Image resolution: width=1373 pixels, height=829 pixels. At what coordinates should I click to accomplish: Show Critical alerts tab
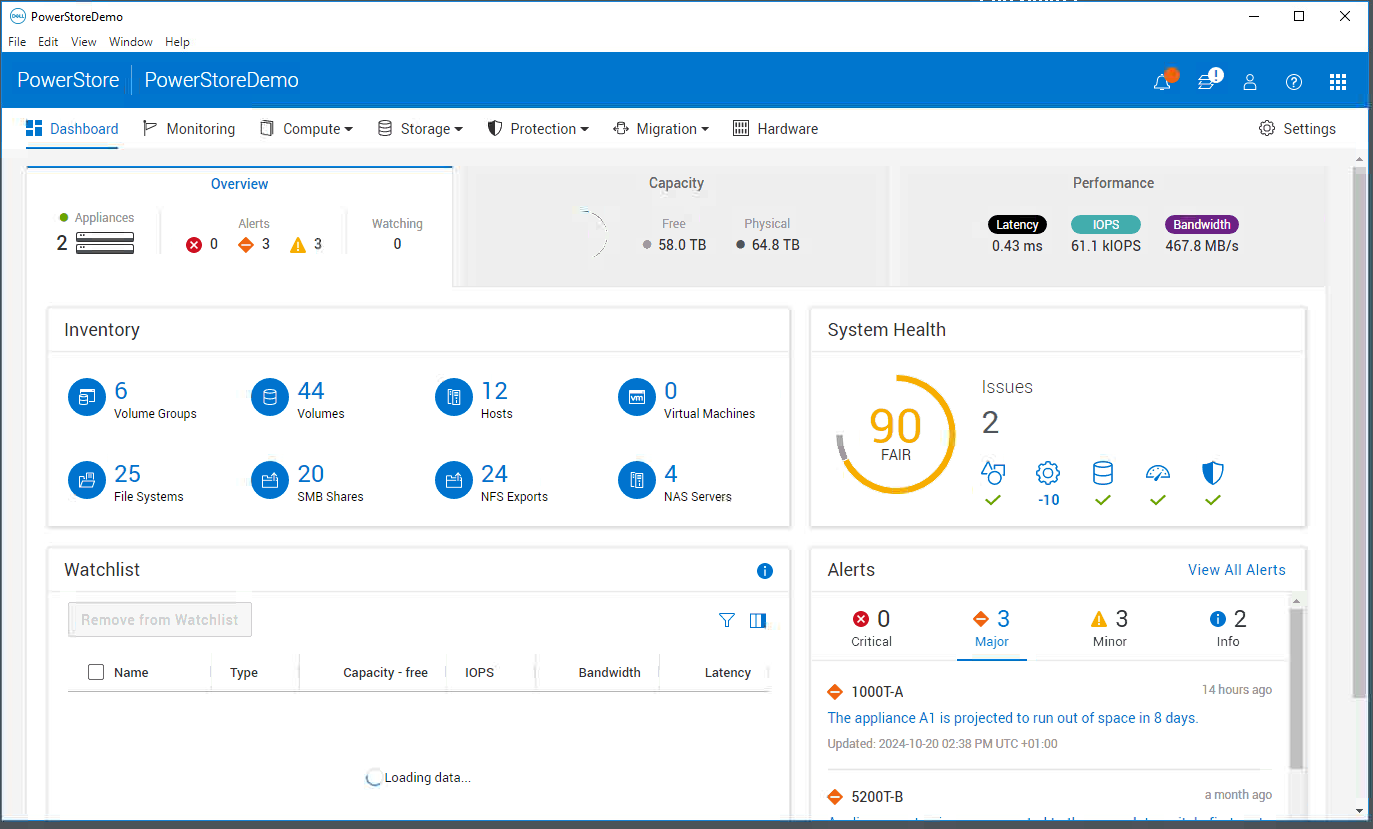[871, 628]
